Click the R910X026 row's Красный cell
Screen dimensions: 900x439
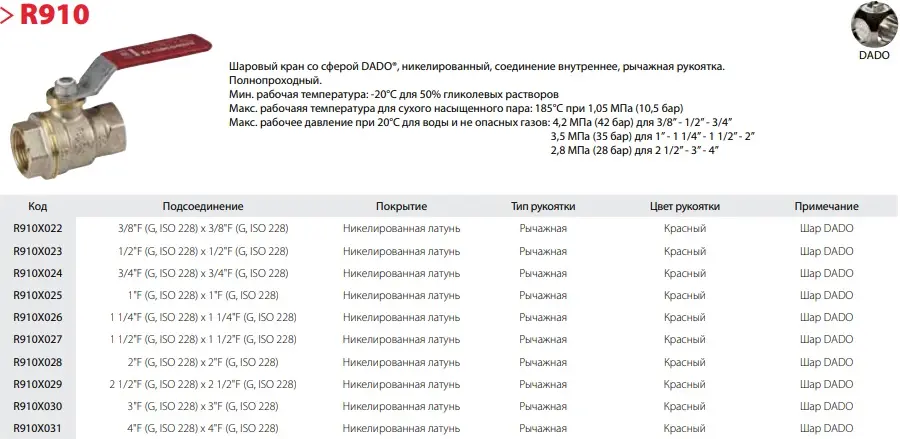click(x=685, y=317)
